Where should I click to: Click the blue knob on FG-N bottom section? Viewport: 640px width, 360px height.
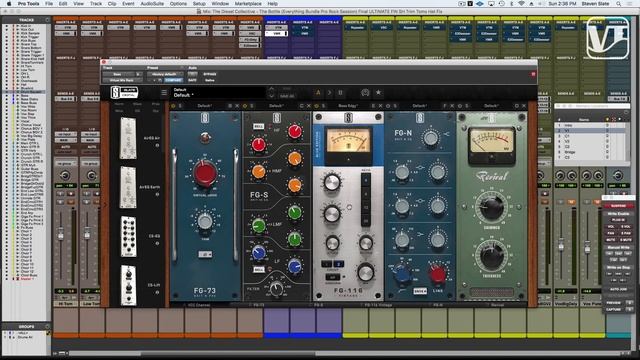point(402,275)
